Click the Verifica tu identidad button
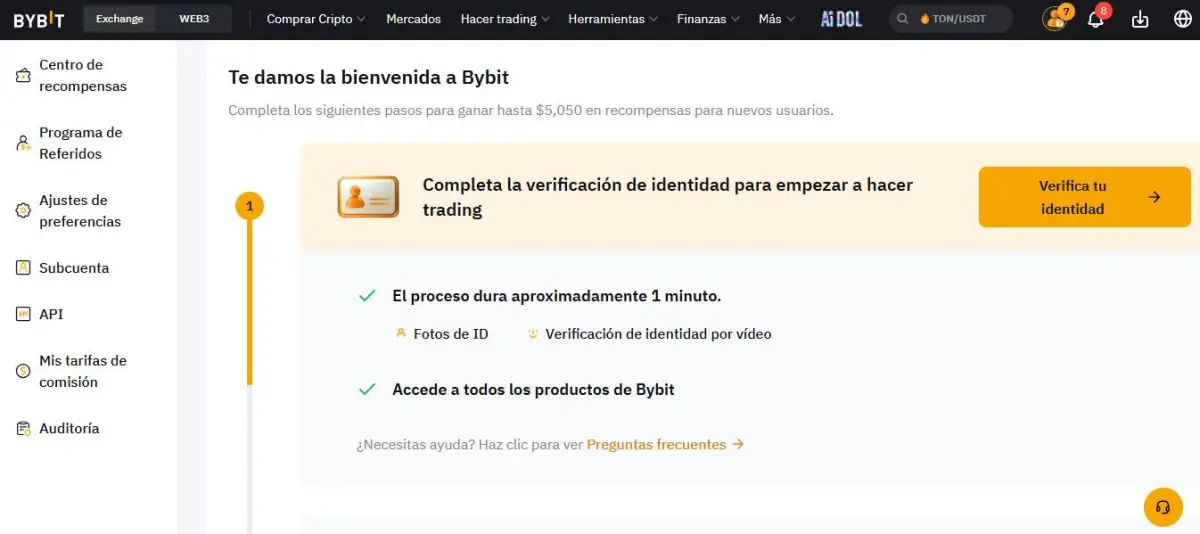 1084,197
